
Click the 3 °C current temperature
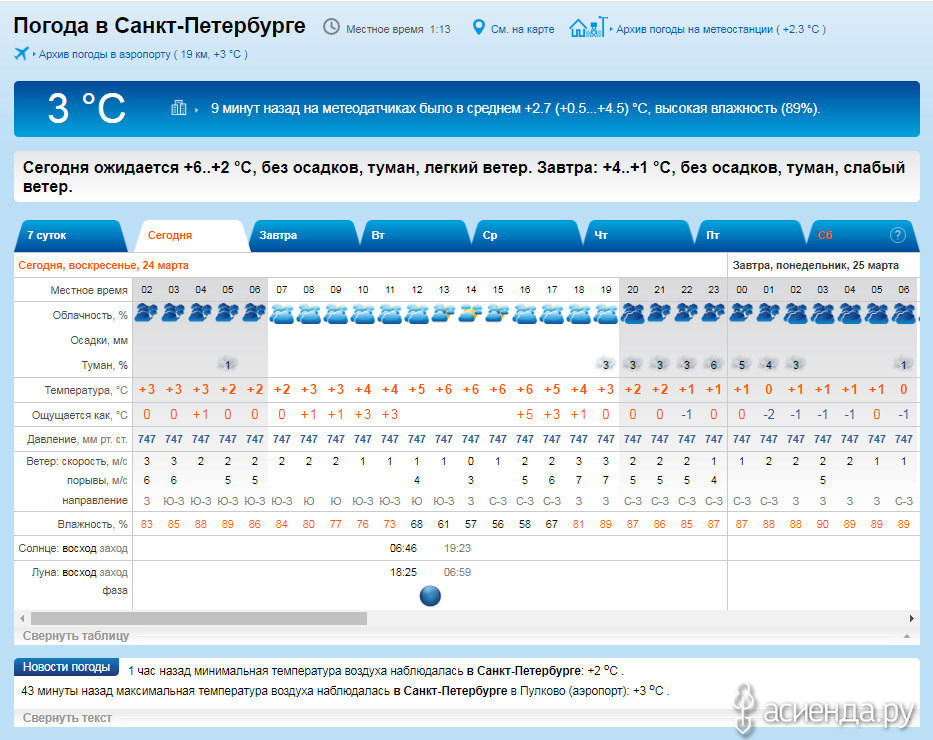(86, 108)
